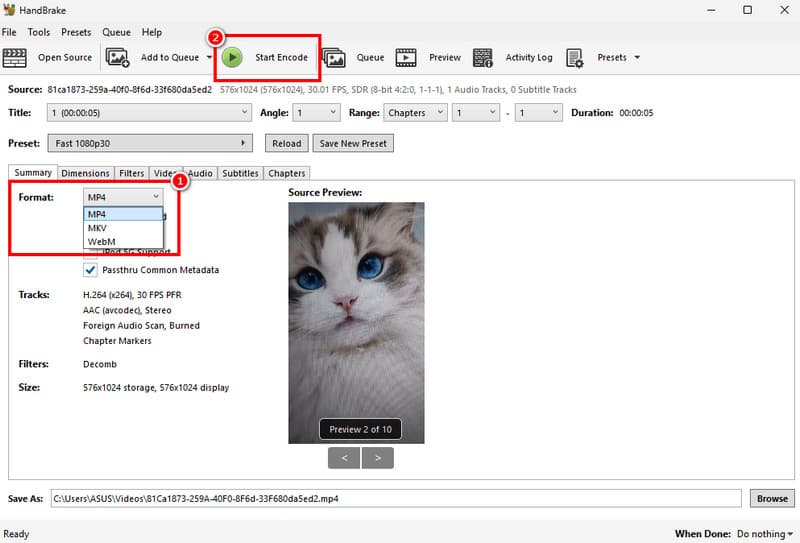Click the HandBrake app icon in title bar
The height and width of the screenshot is (543, 800).
(11, 10)
